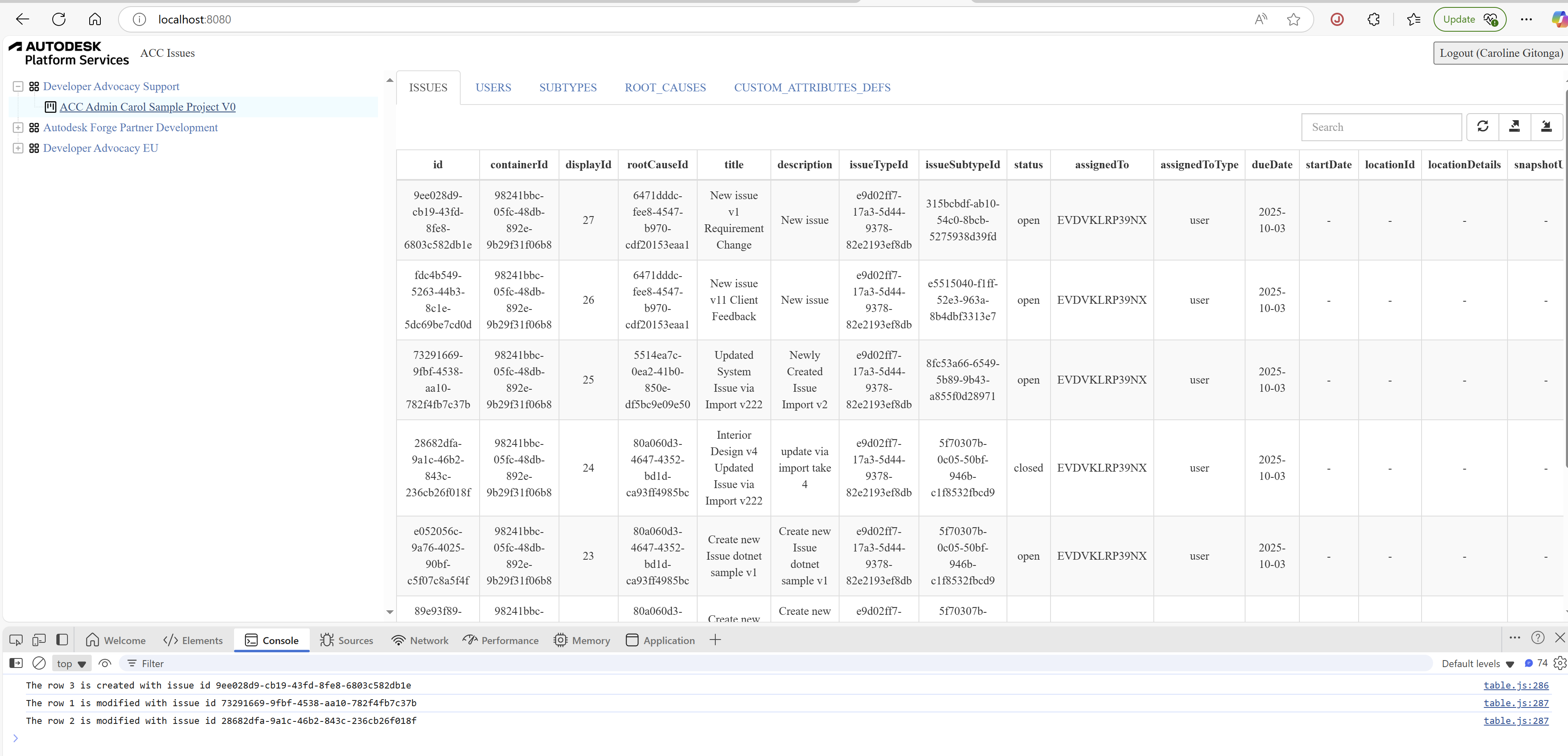Image resolution: width=1568 pixels, height=756 pixels.
Task: Open the top context dropdown
Action: coord(71,663)
